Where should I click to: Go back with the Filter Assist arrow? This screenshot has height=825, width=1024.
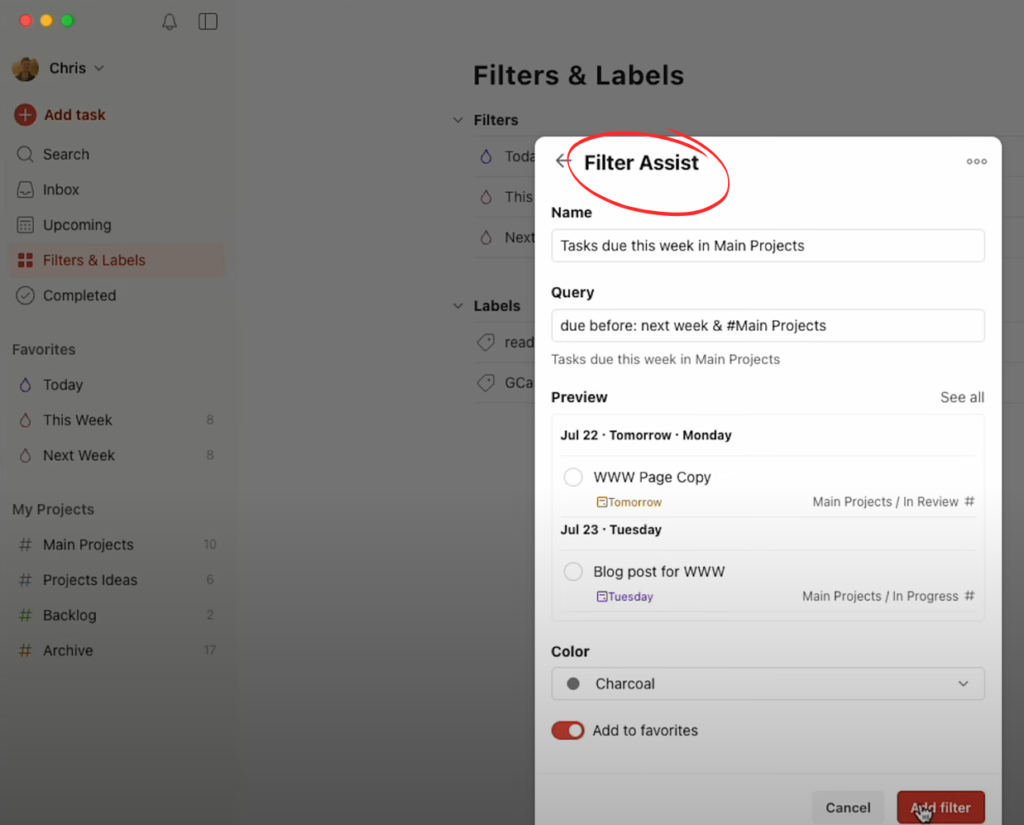[563, 161]
